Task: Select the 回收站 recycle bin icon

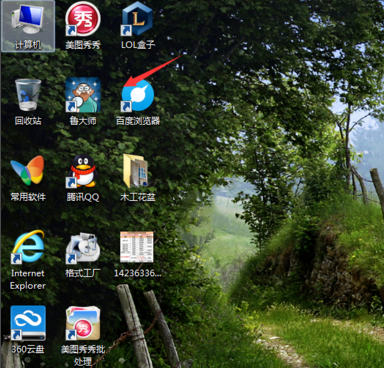Action: click(x=28, y=95)
